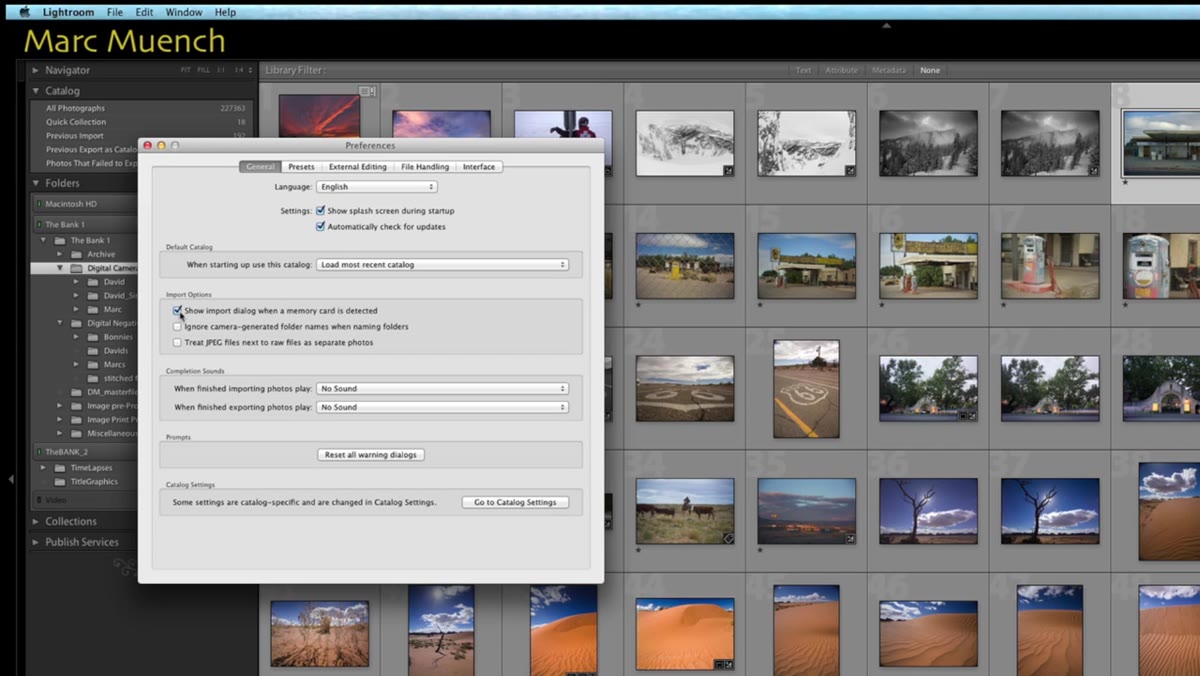Enable Ignore camera-generated folder names
Image resolution: width=1200 pixels, height=676 pixels.
(177, 327)
